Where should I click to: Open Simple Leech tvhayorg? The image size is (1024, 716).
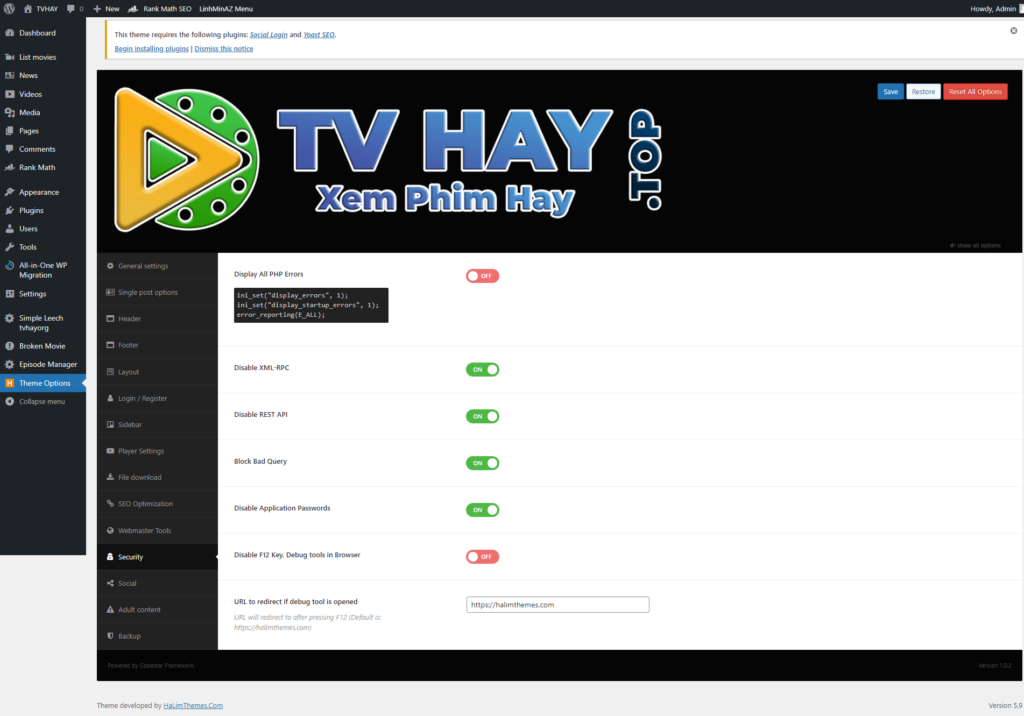coord(43,323)
